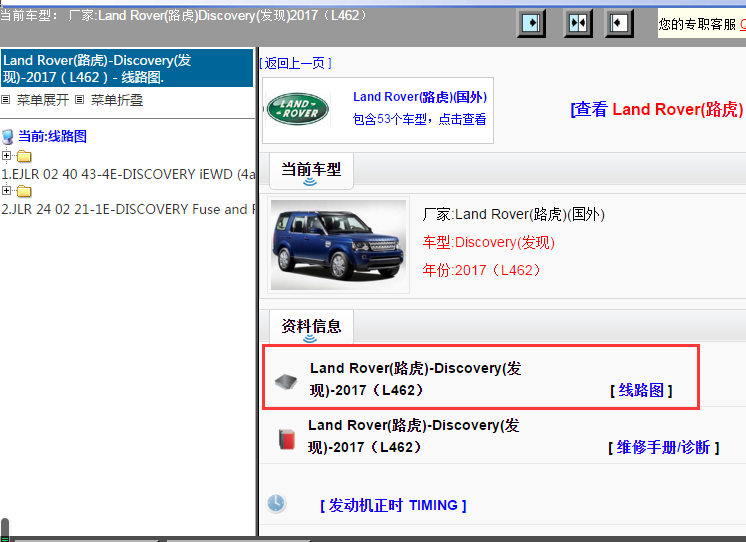The image size is (746, 542).
Task: Click 菜单折叠 to collapse the menu
Action: (117, 100)
